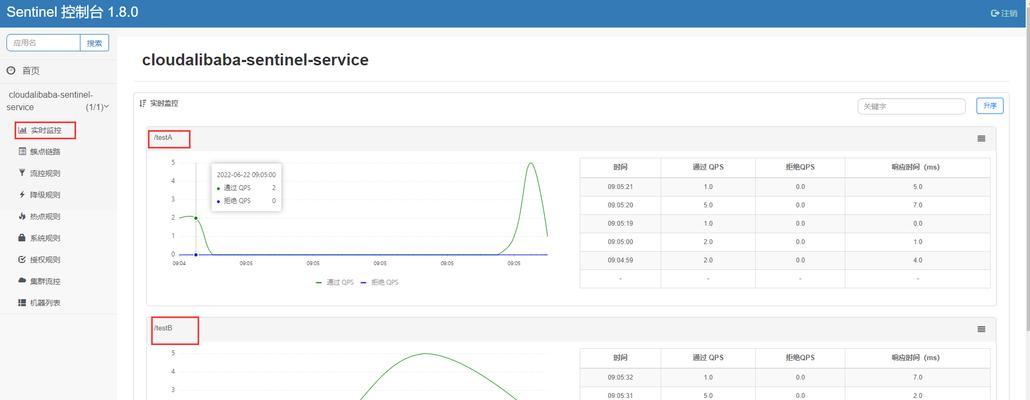This screenshot has width=1030, height=400.
Task: Open 机器列表 machine list in sidebar
Action: coord(45,303)
